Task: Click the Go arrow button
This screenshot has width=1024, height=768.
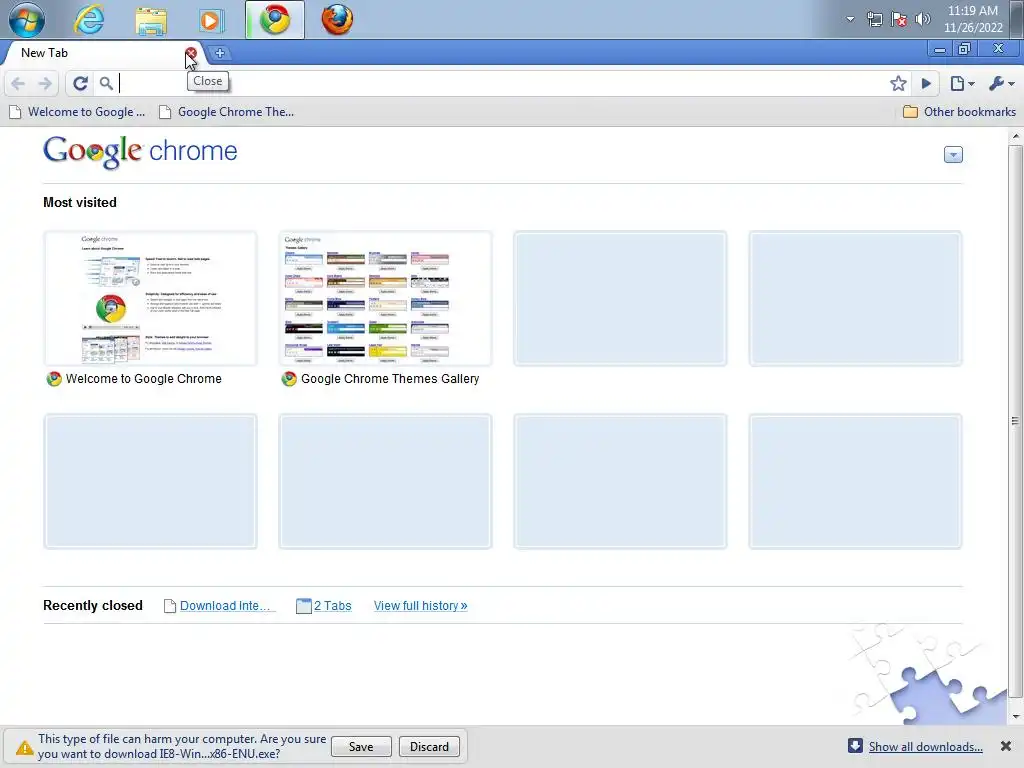Action: pyautogui.click(x=926, y=84)
